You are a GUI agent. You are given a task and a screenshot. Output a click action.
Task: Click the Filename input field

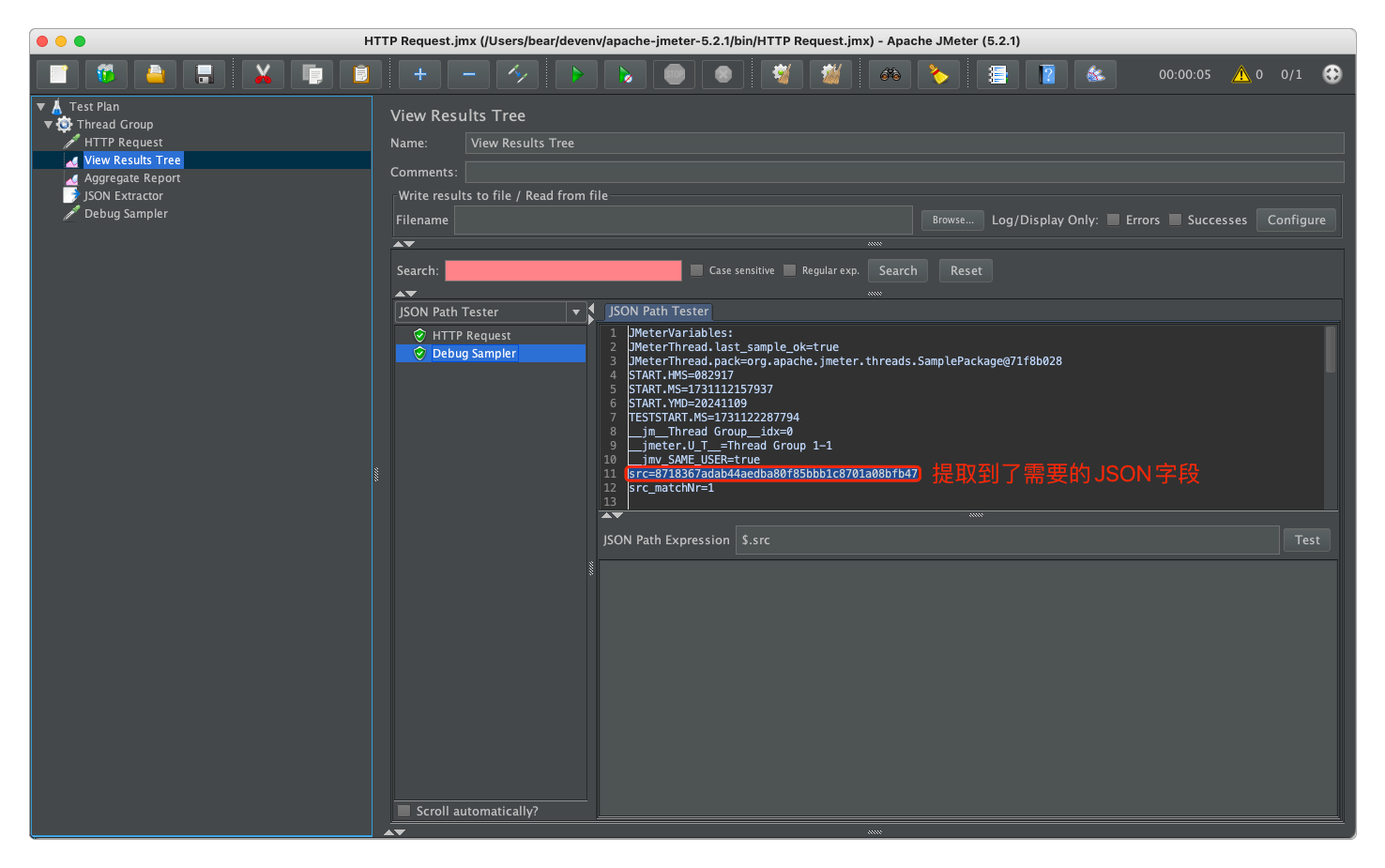pos(683,220)
